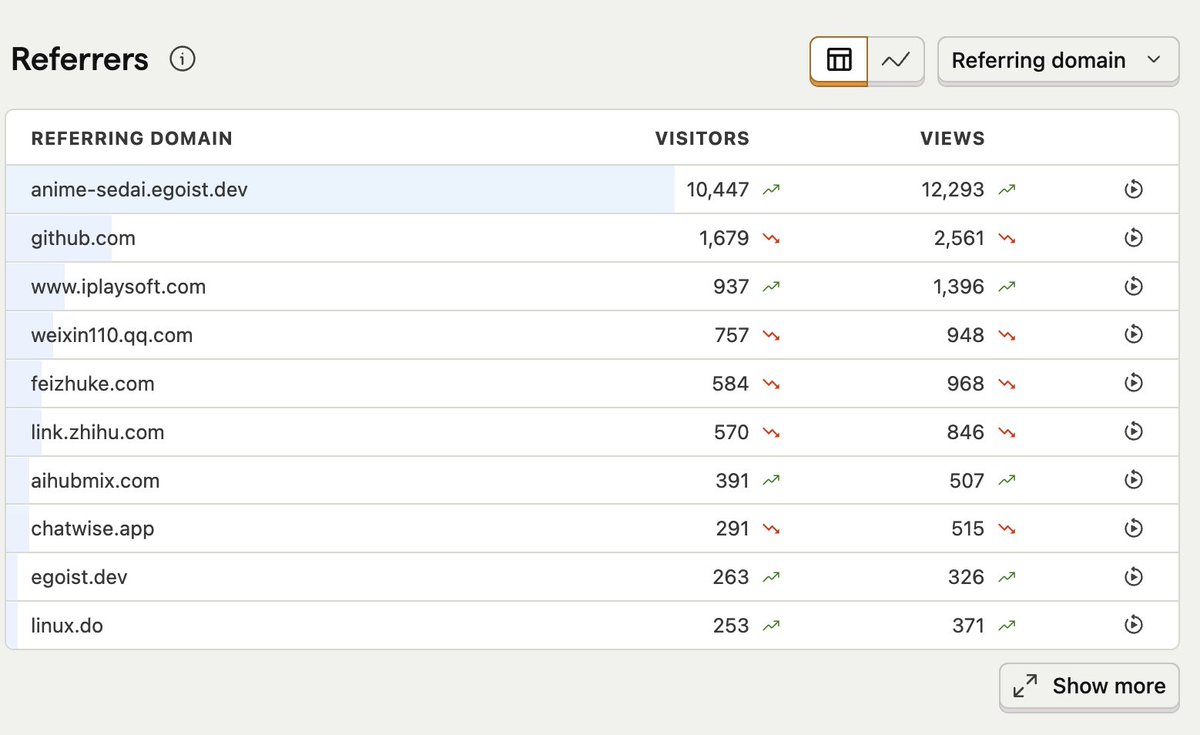
Task: Click the REFERRING DOMAIN column header
Action: (132, 138)
